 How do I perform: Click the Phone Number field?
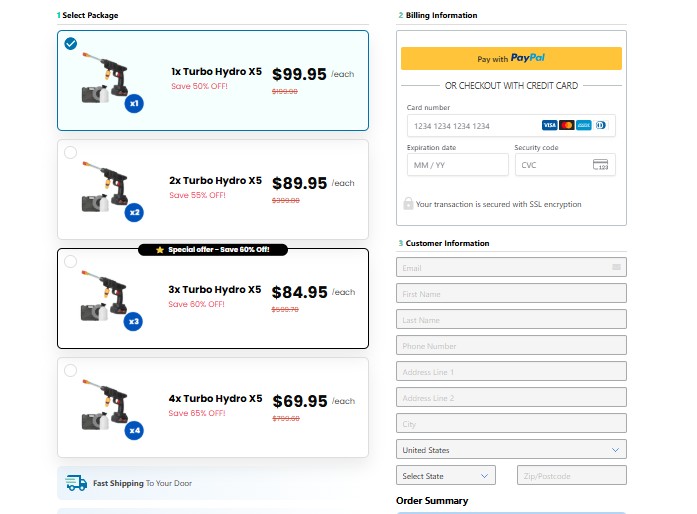[x=511, y=346]
